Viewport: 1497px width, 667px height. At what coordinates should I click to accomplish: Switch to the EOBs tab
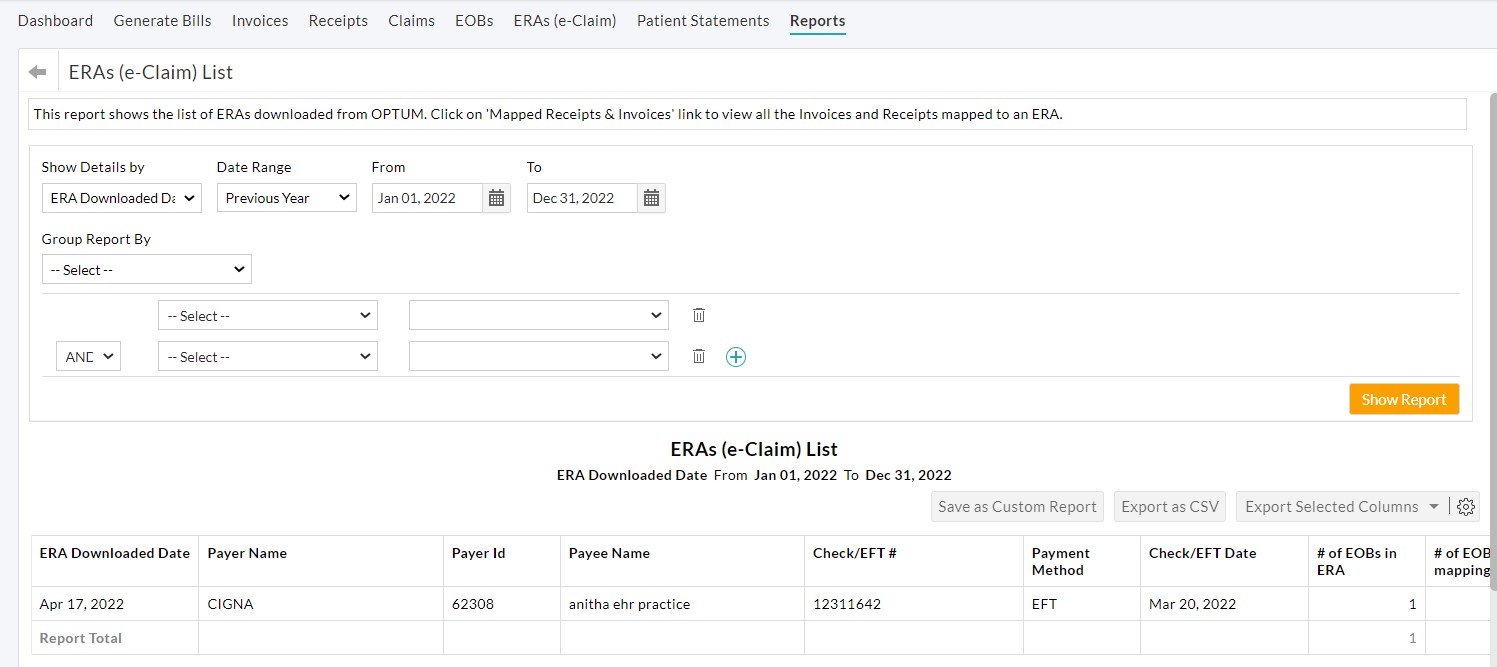473,20
